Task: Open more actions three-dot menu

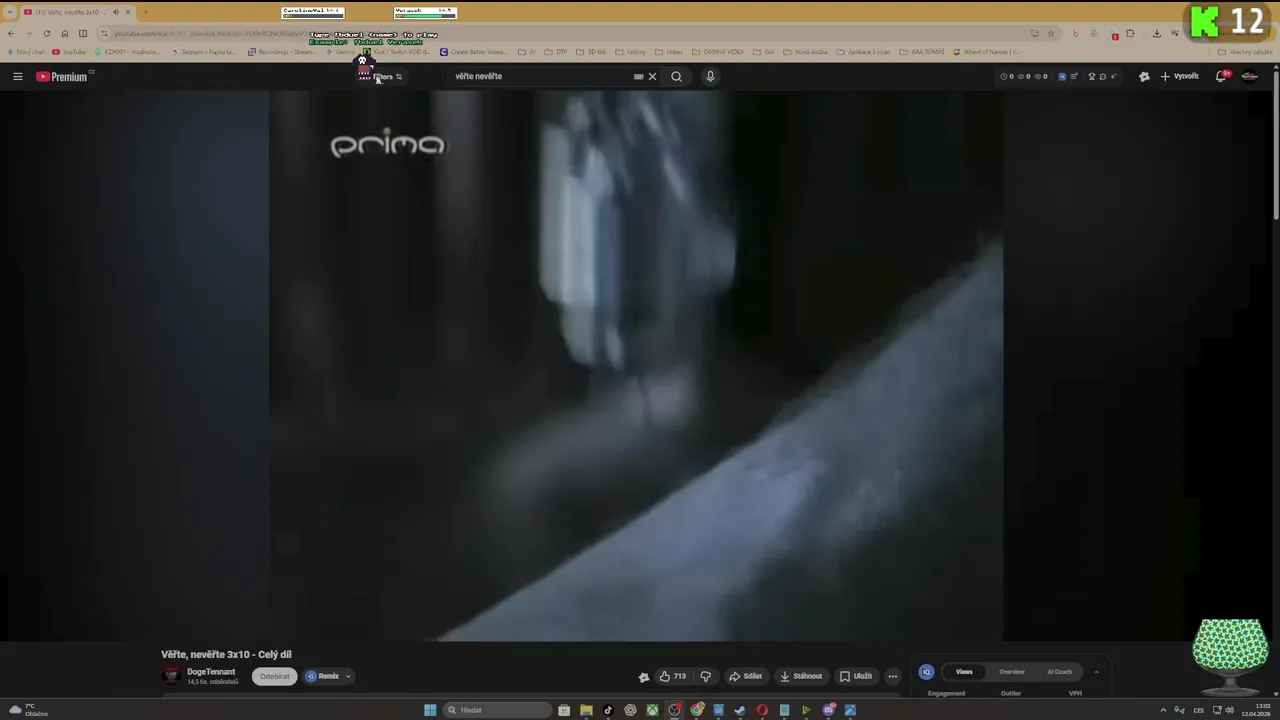Action: 893,676
